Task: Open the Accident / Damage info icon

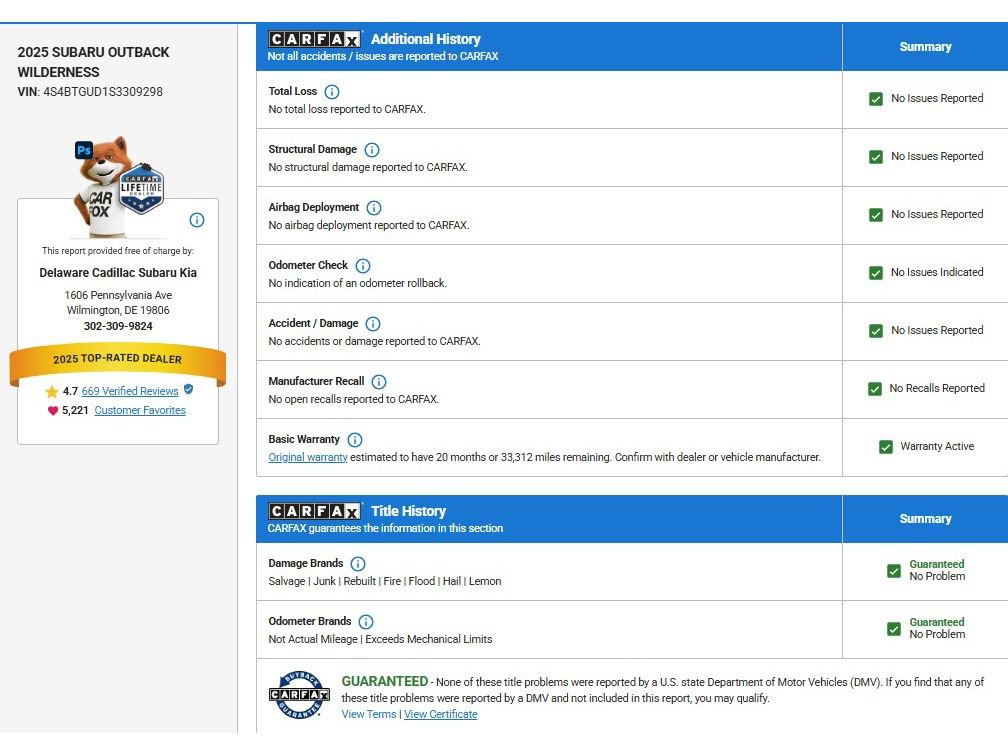Action: point(373,323)
